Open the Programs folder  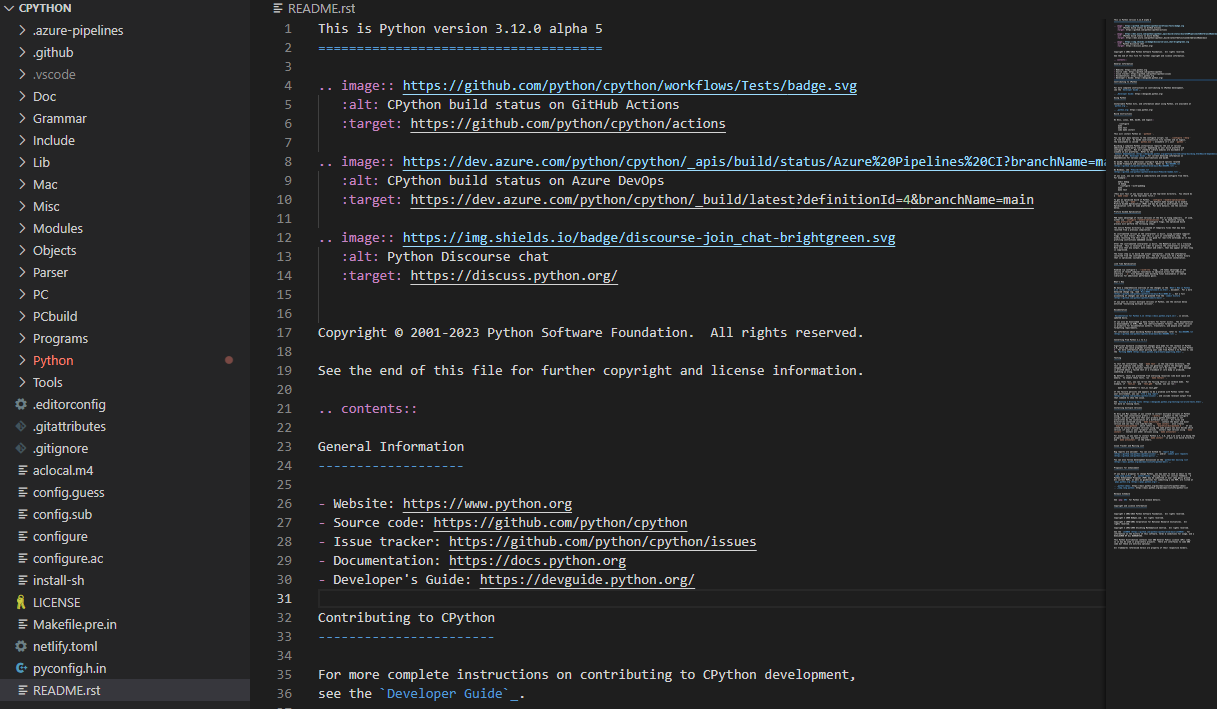[125, 338]
